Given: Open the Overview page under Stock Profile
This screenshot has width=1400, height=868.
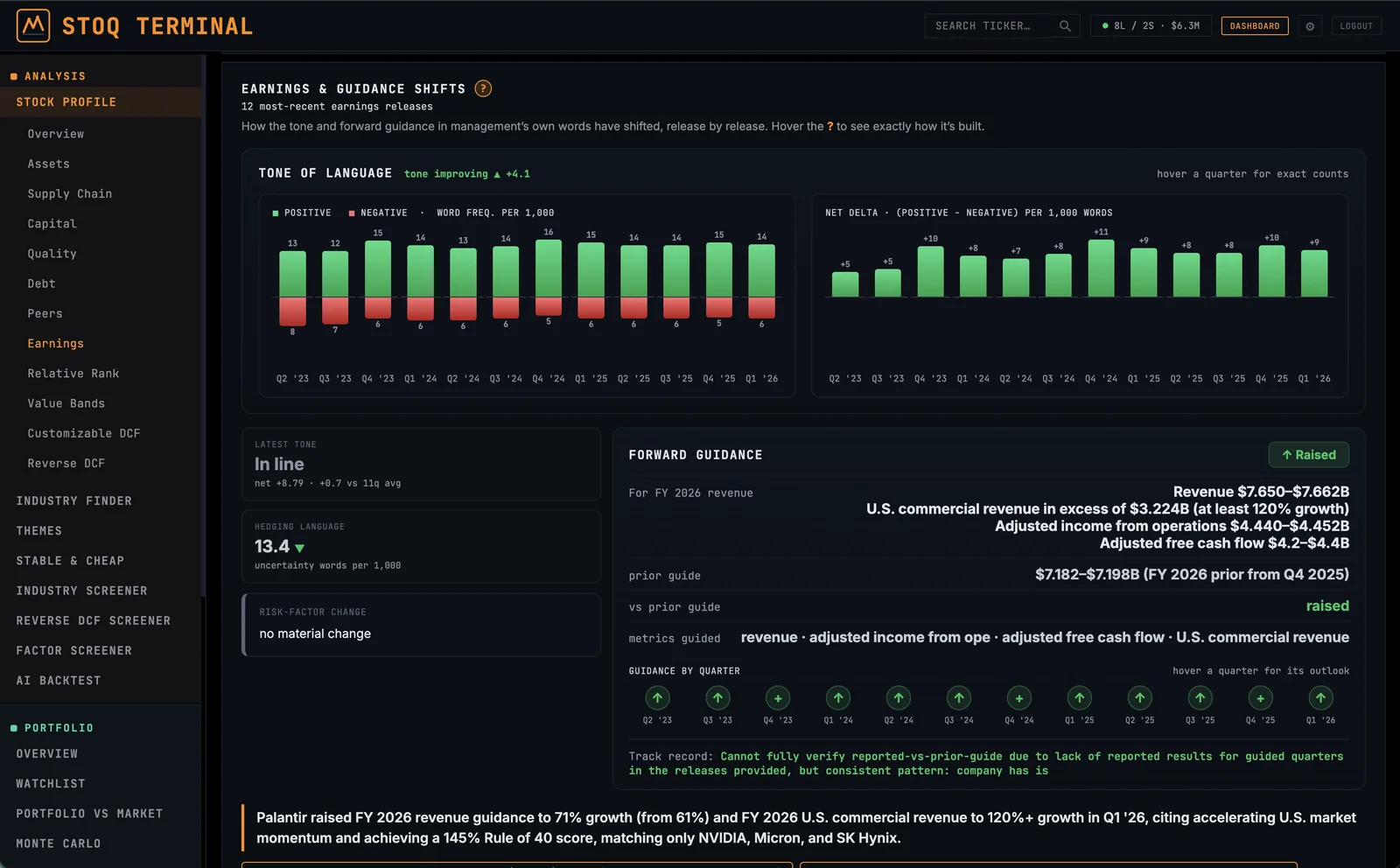Looking at the screenshot, I should coord(56,134).
